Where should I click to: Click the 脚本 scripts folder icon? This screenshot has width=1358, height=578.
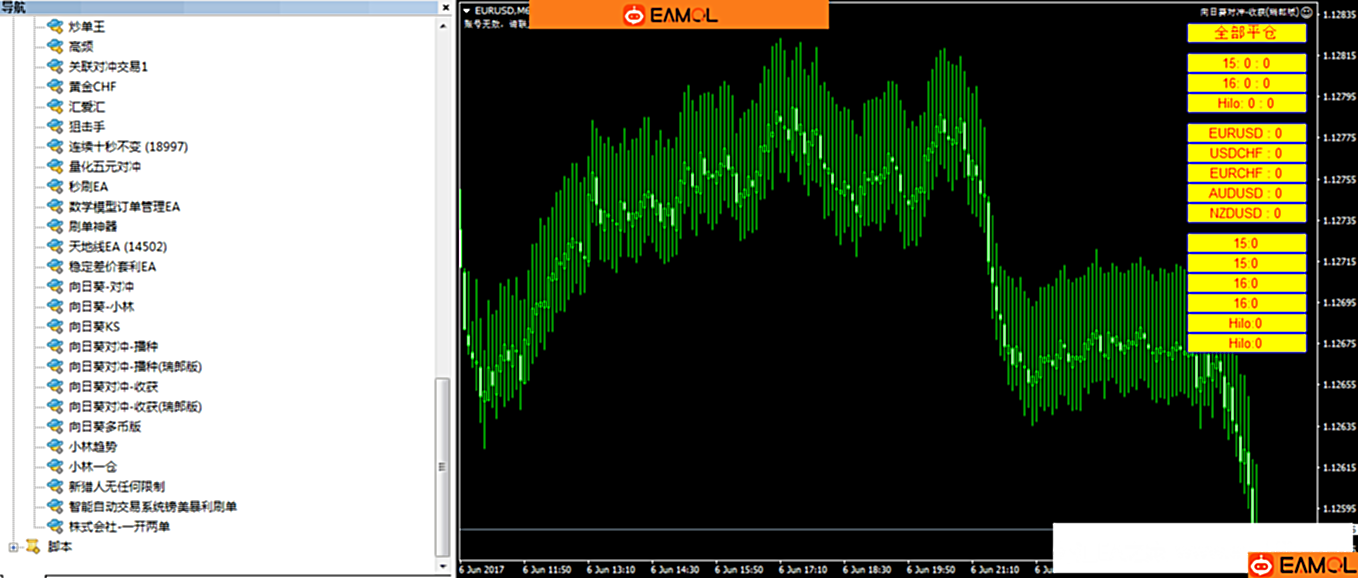33,547
